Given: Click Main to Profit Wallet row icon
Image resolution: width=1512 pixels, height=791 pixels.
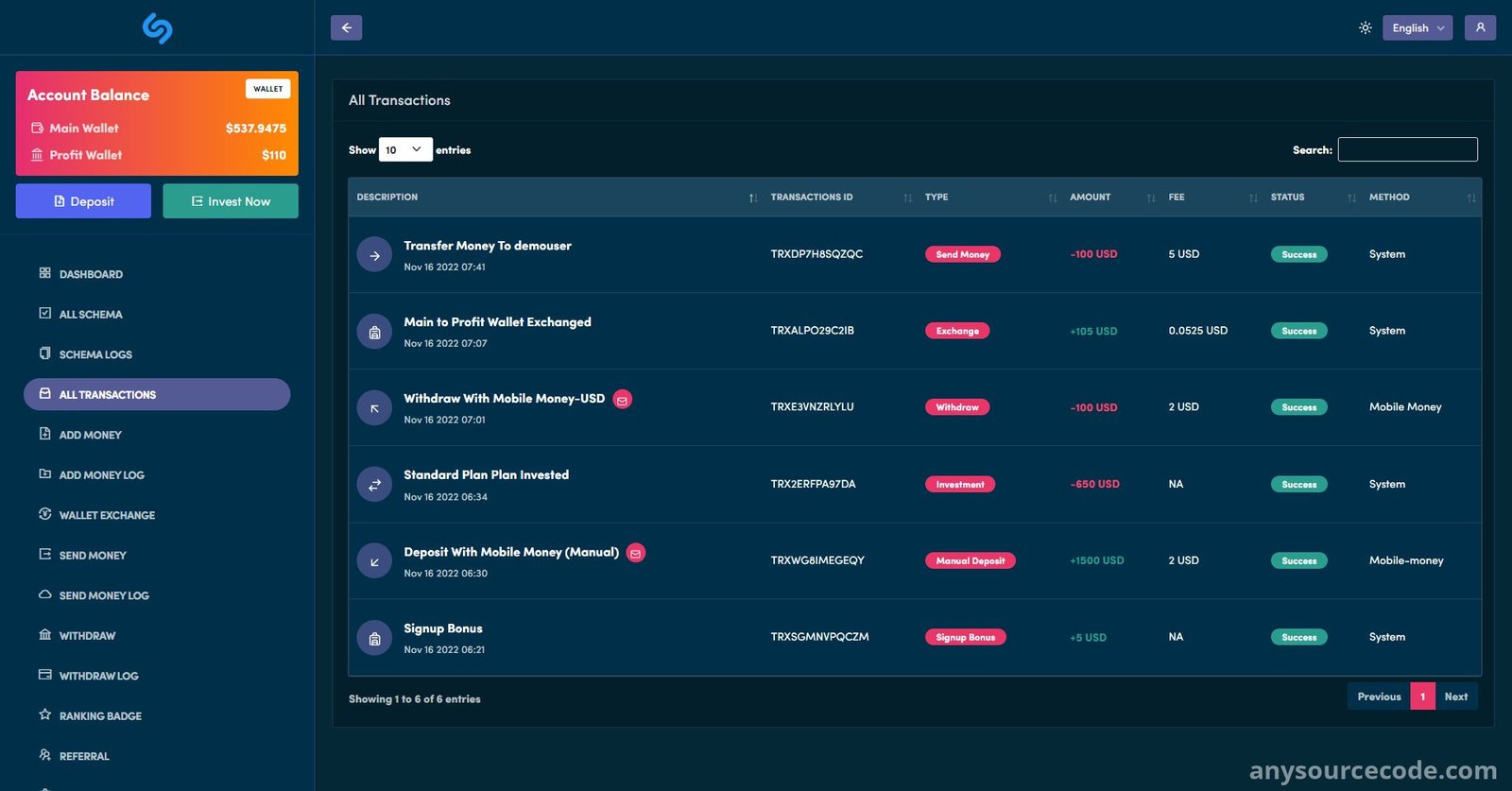Looking at the screenshot, I should 374,332.
